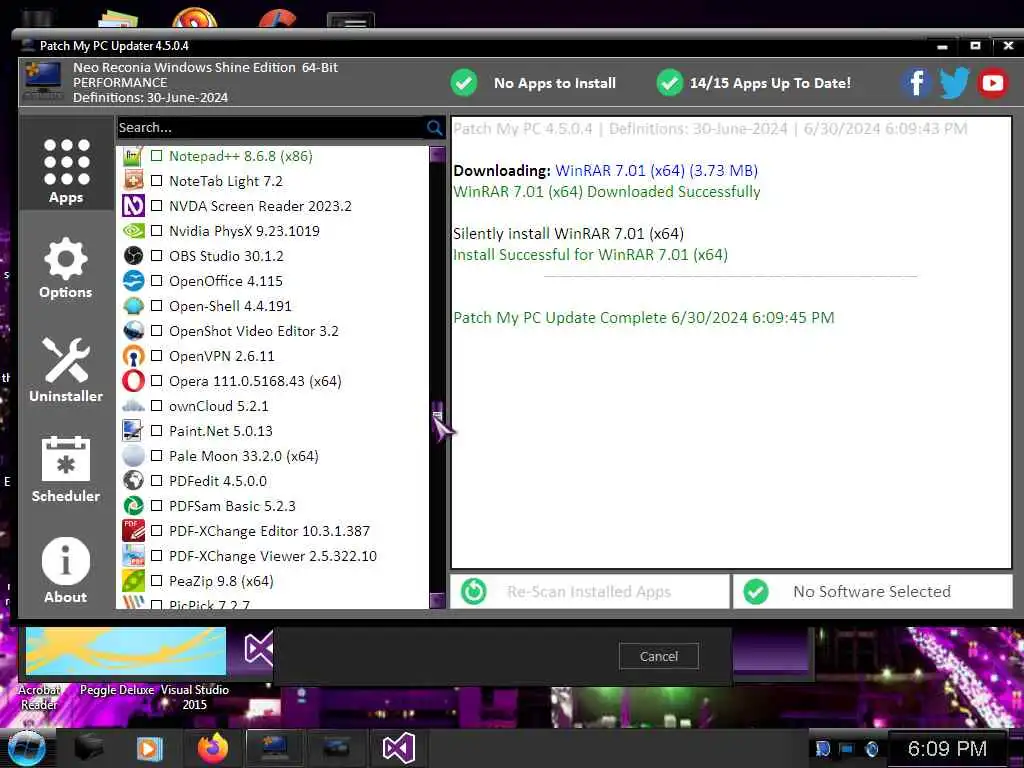1024x768 pixels.
Task: Click the search magnifier icon
Action: click(x=434, y=127)
